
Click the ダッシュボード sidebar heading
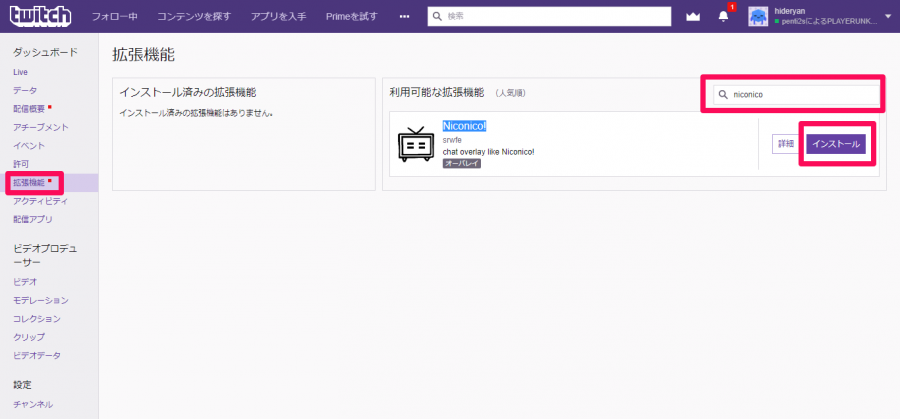(x=45, y=52)
